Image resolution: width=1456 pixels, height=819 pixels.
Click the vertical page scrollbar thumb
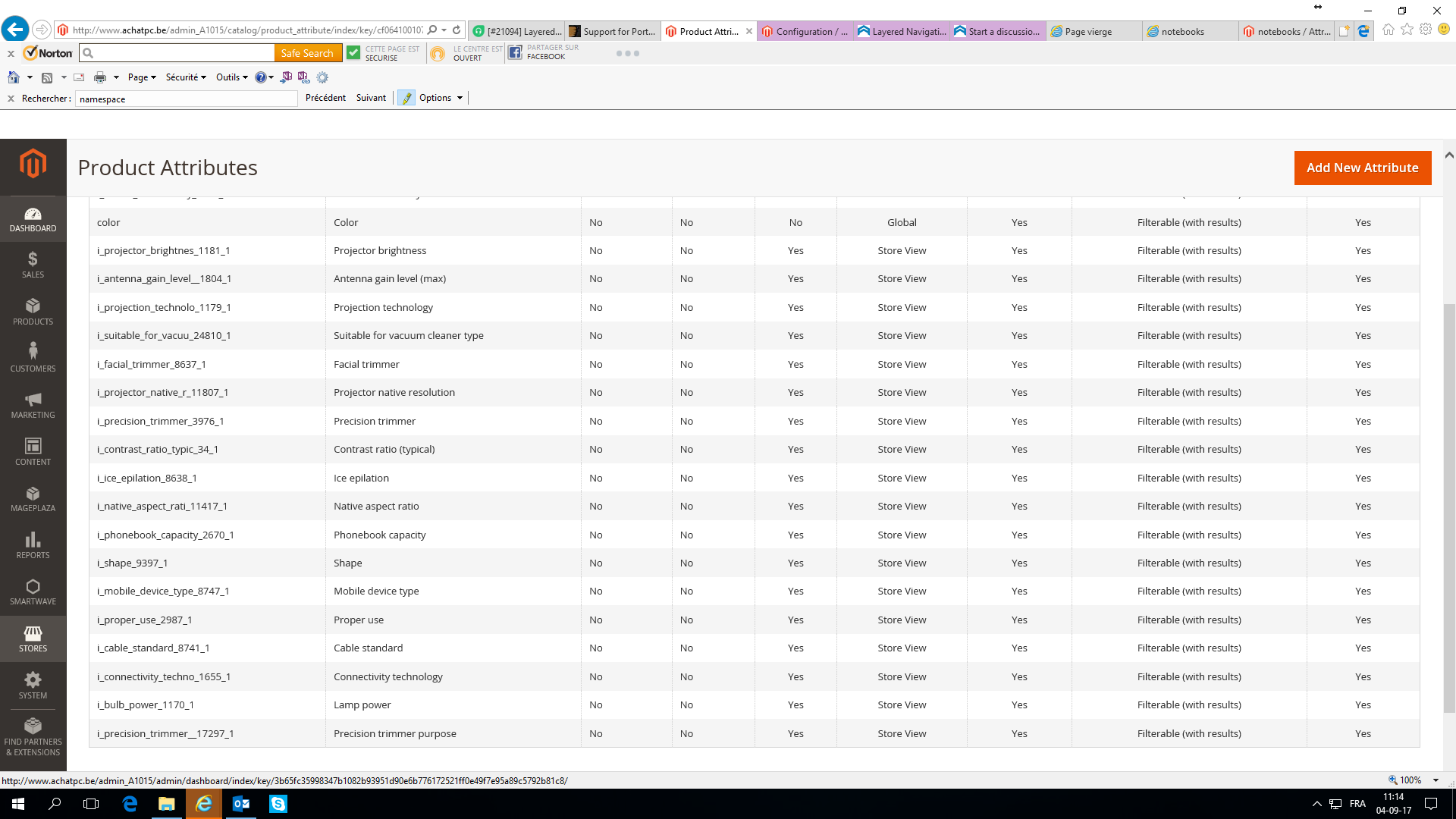[1449, 508]
